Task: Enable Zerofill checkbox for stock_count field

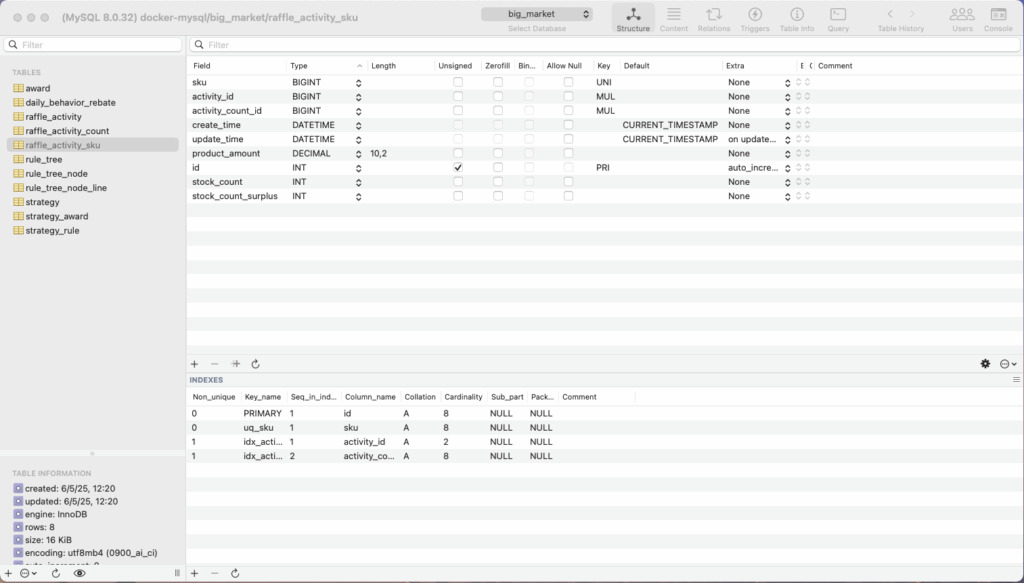Action: point(497,182)
